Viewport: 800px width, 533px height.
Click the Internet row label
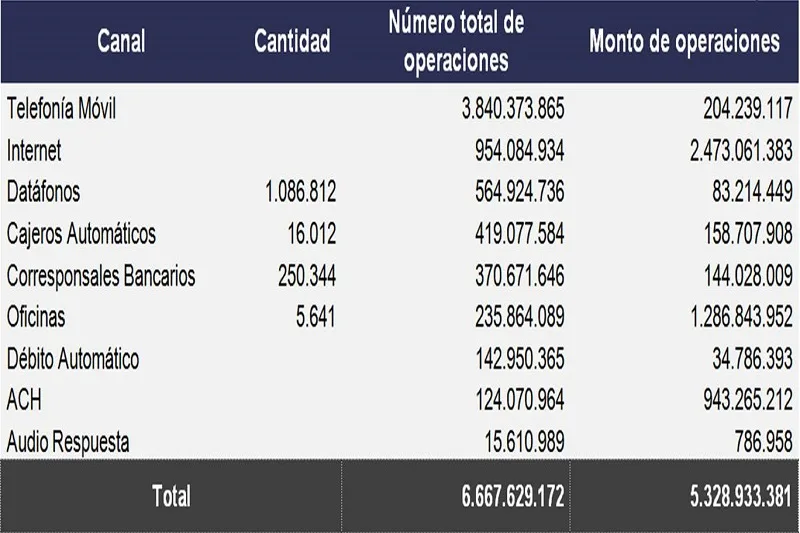(34, 151)
